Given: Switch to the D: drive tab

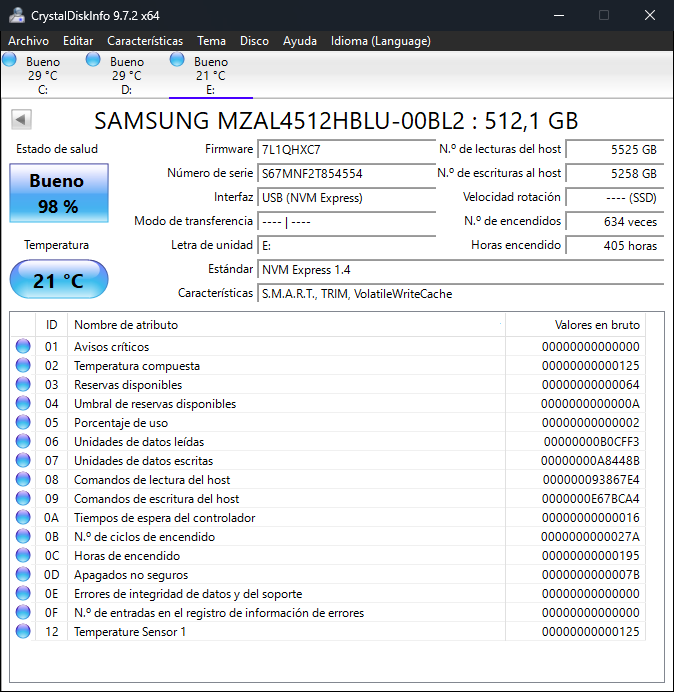Looking at the screenshot, I should pos(127,75).
